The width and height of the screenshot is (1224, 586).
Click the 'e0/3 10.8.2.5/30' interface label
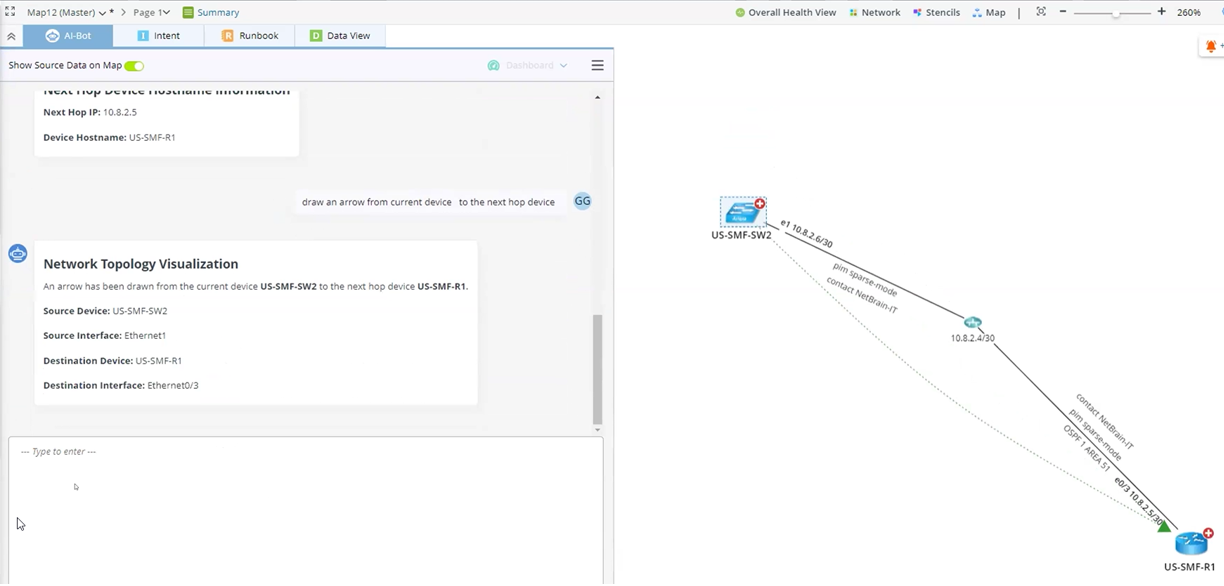(1139, 502)
